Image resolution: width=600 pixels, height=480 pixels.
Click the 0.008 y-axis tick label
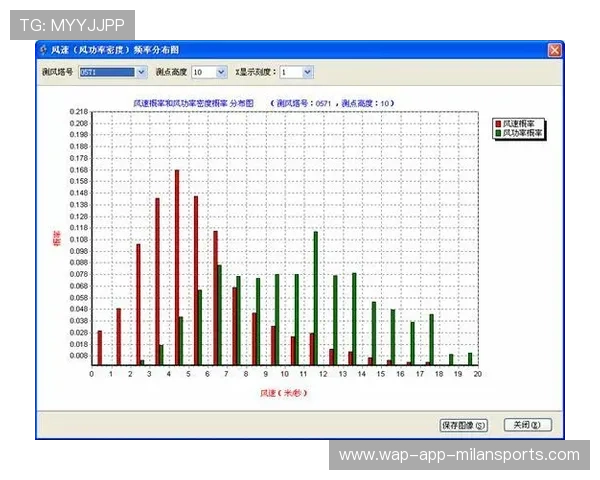(x=79, y=356)
